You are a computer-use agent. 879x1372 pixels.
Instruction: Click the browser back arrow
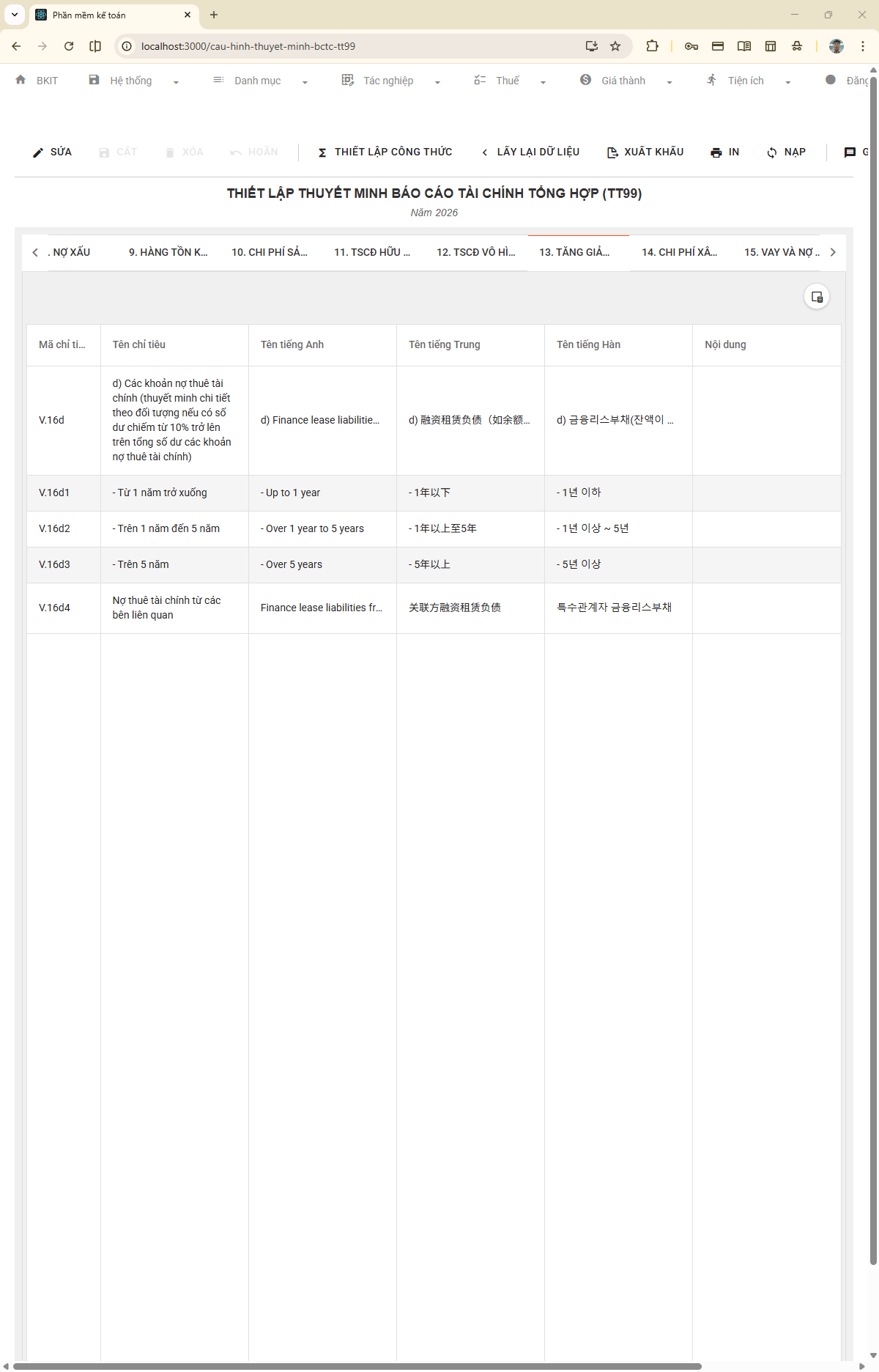[16, 46]
